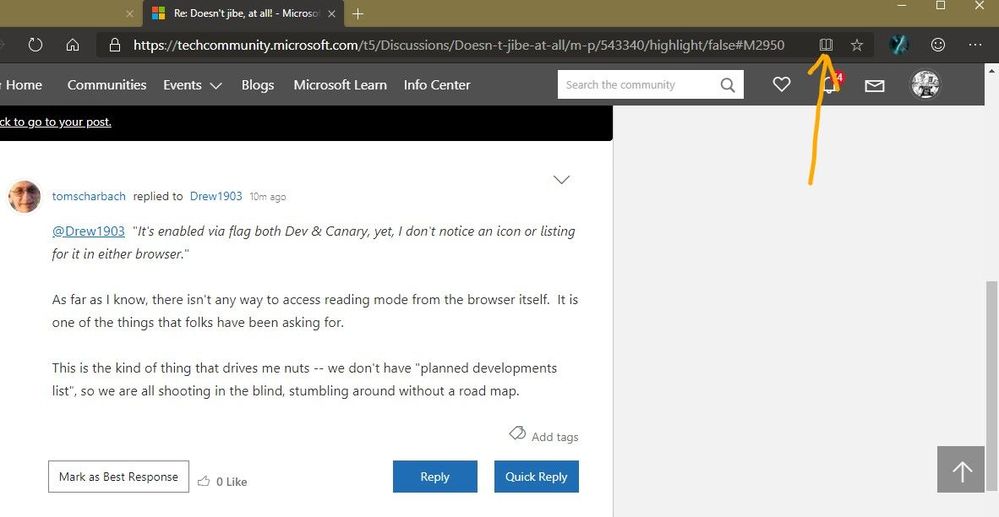Expand the Events dropdown menu
The height and width of the screenshot is (517, 999).
click(192, 85)
